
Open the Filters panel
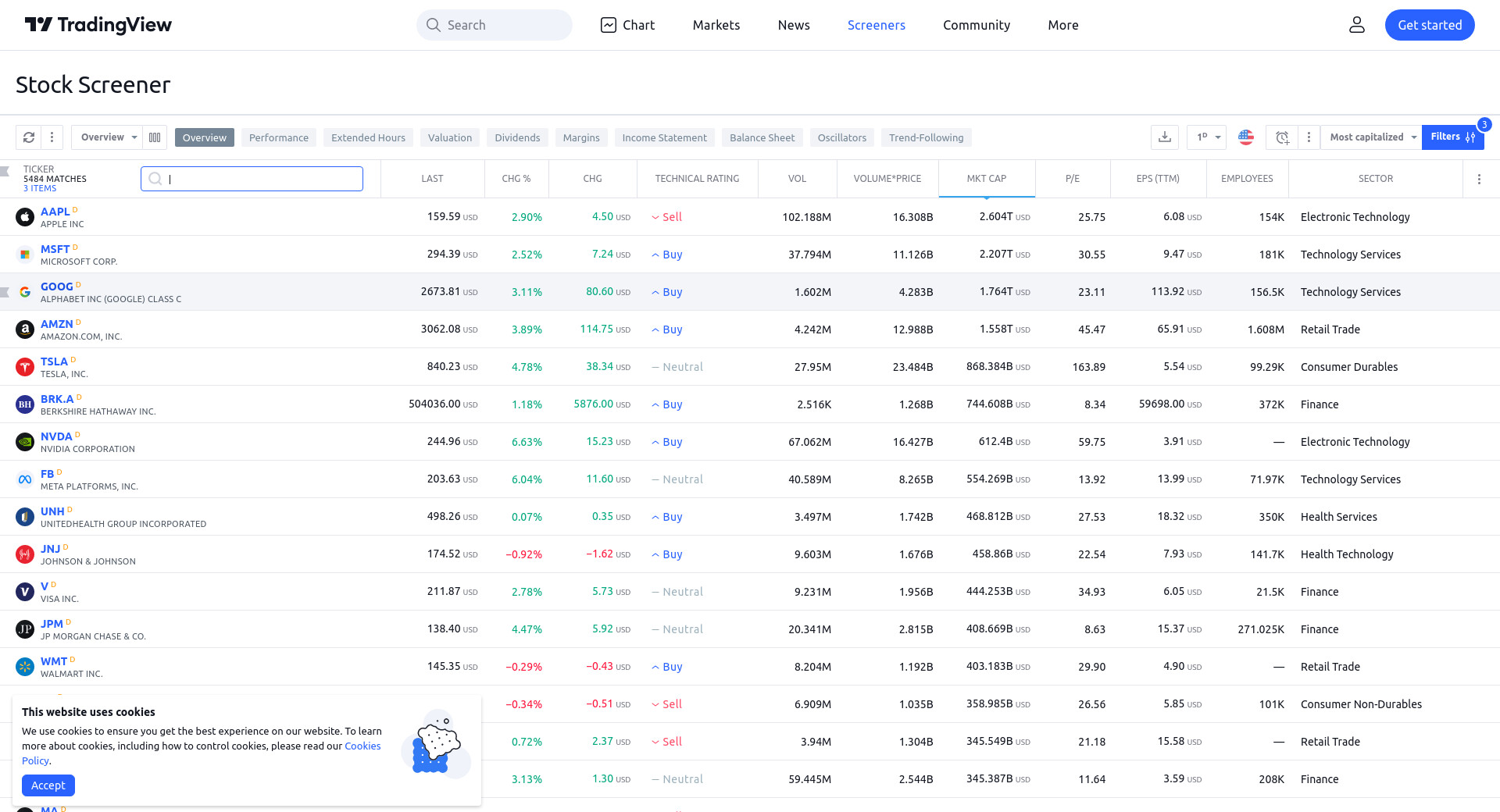point(1452,137)
